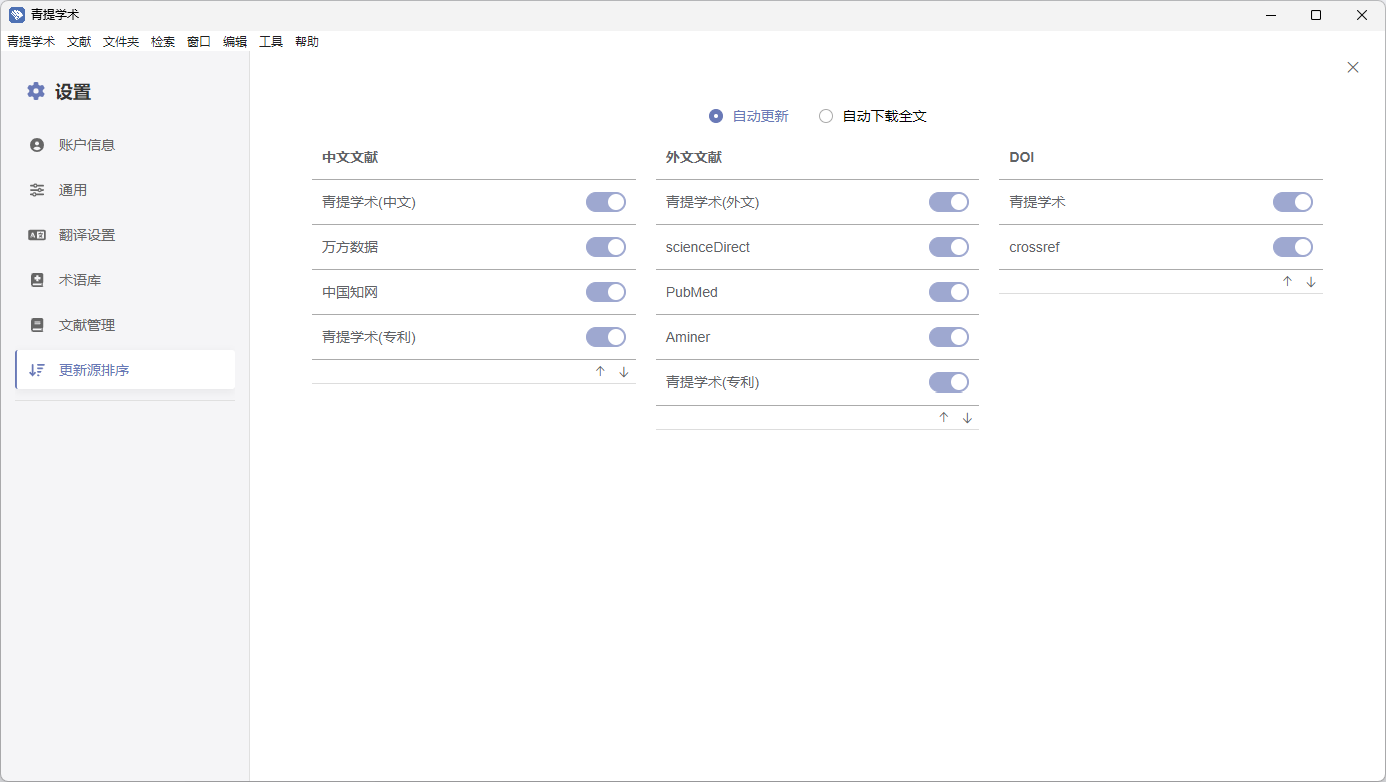Screen dimensions: 1386x782
Task: Open the 编辑 menu
Action: pyautogui.click(x=235, y=42)
